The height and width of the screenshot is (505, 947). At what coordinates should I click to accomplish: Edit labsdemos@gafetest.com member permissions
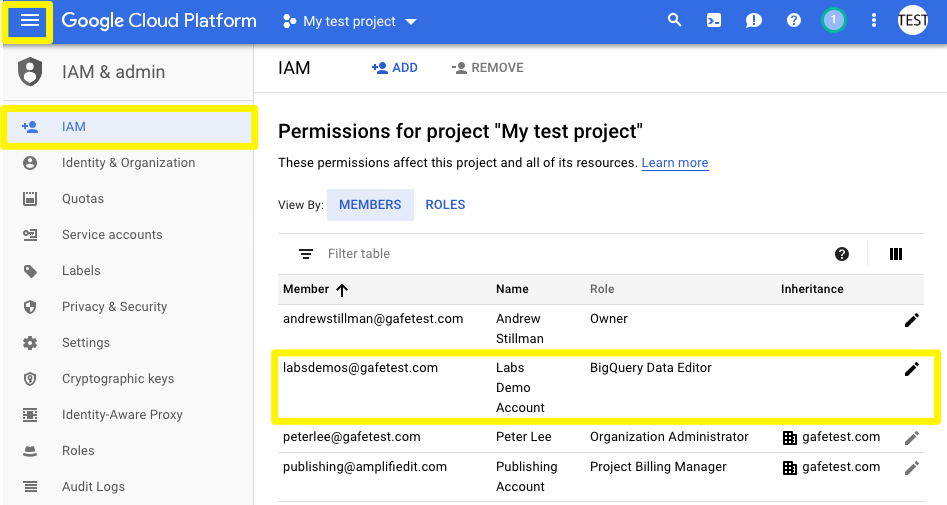(911, 369)
